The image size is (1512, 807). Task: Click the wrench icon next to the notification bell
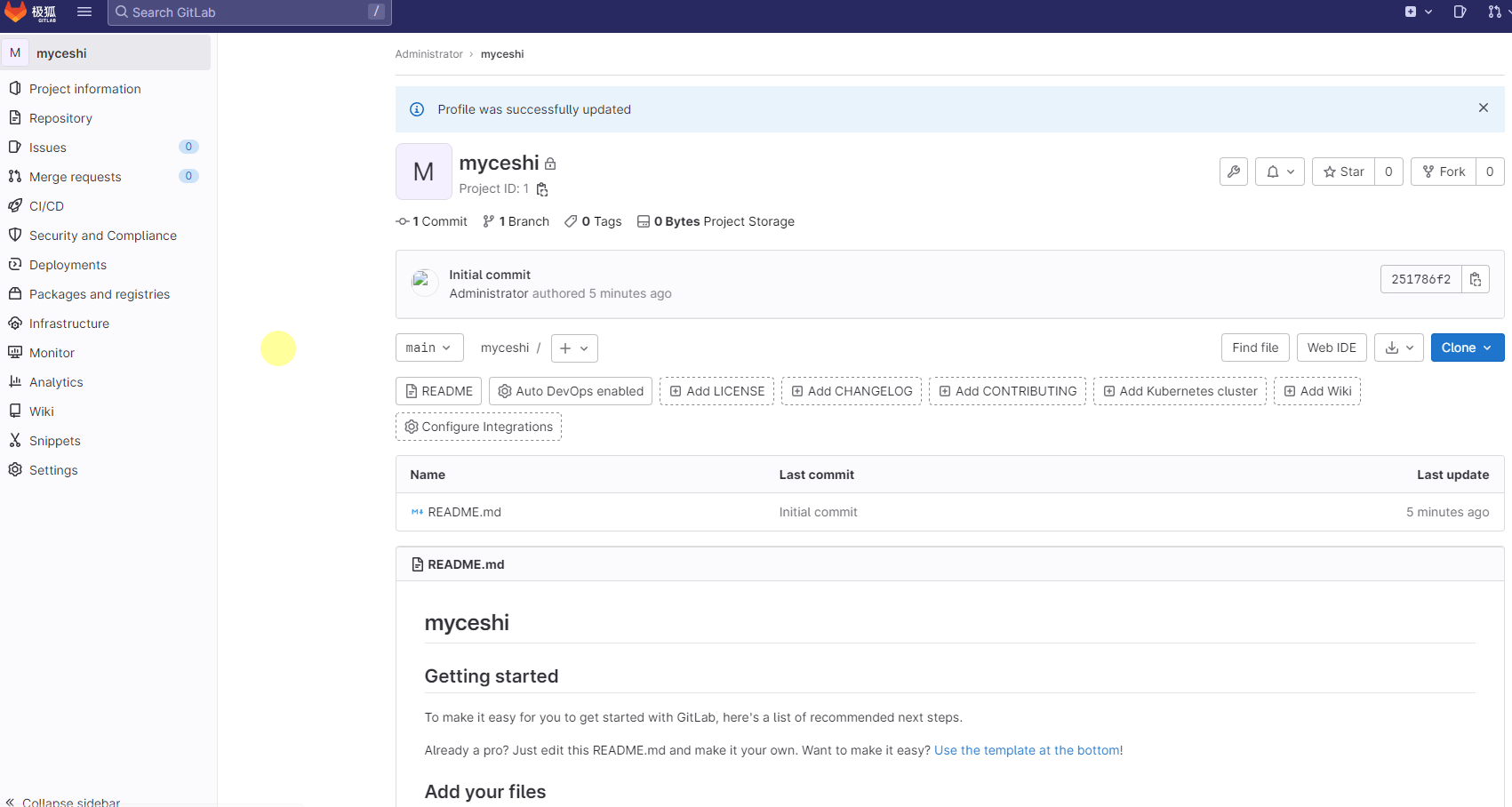(1234, 171)
